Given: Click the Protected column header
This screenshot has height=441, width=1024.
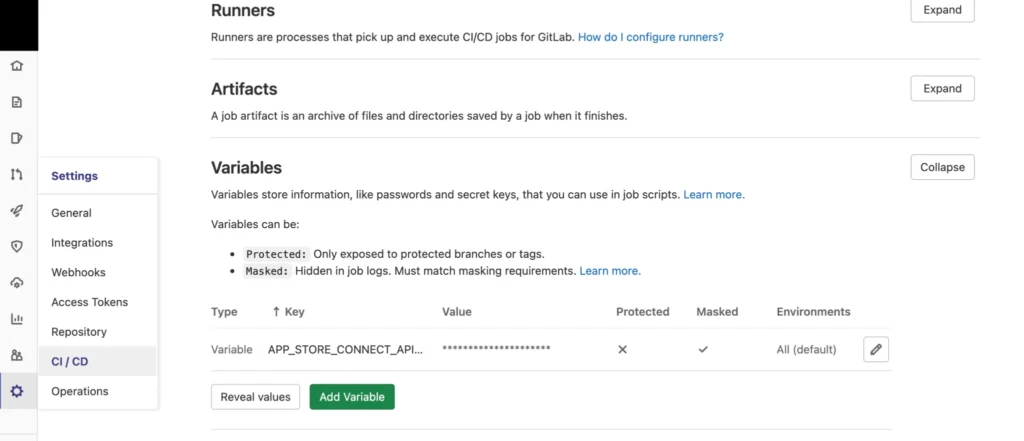Looking at the screenshot, I should click(x=643, y=312).
